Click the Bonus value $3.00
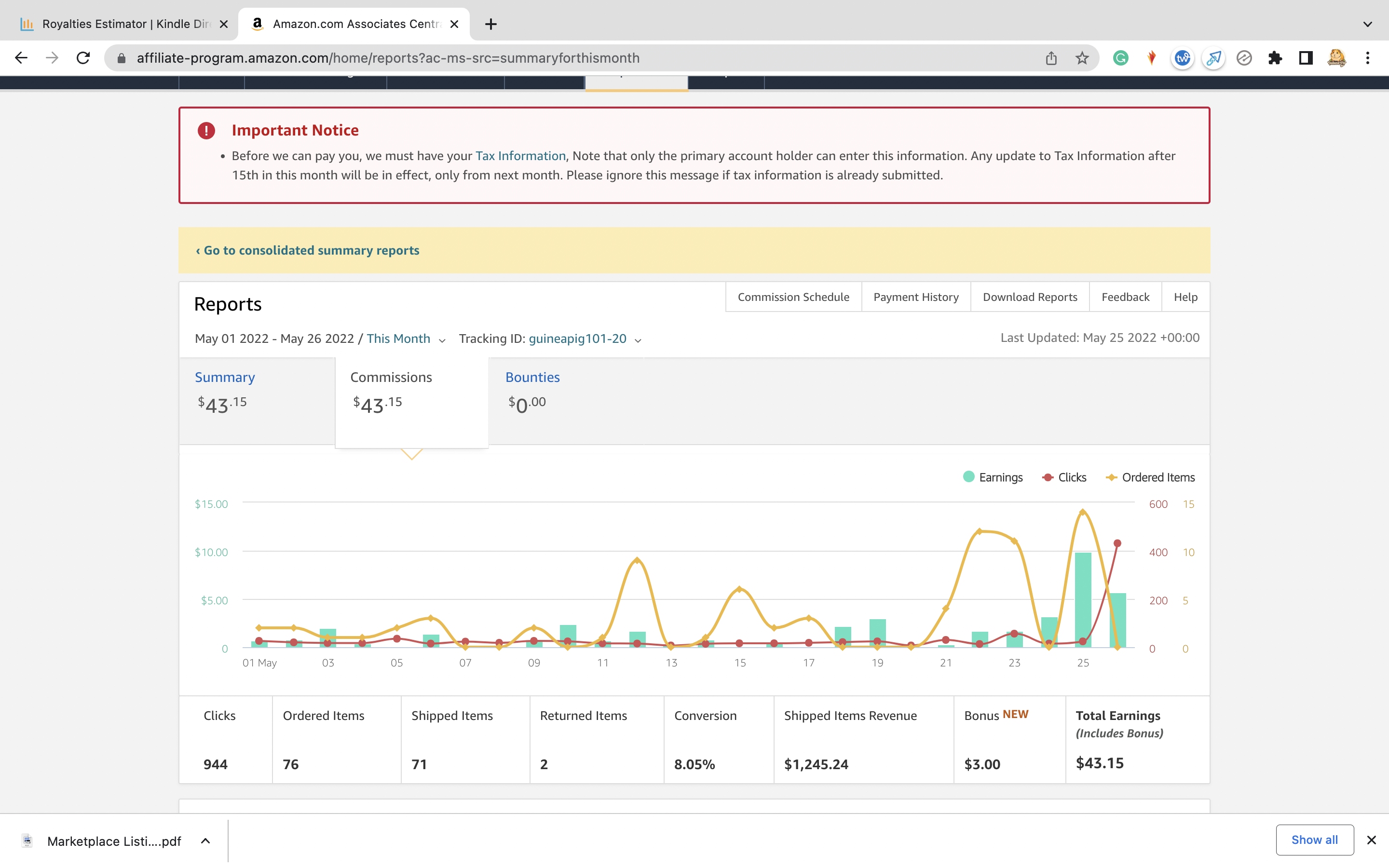The image size is (1389, 868). point(982,764)
